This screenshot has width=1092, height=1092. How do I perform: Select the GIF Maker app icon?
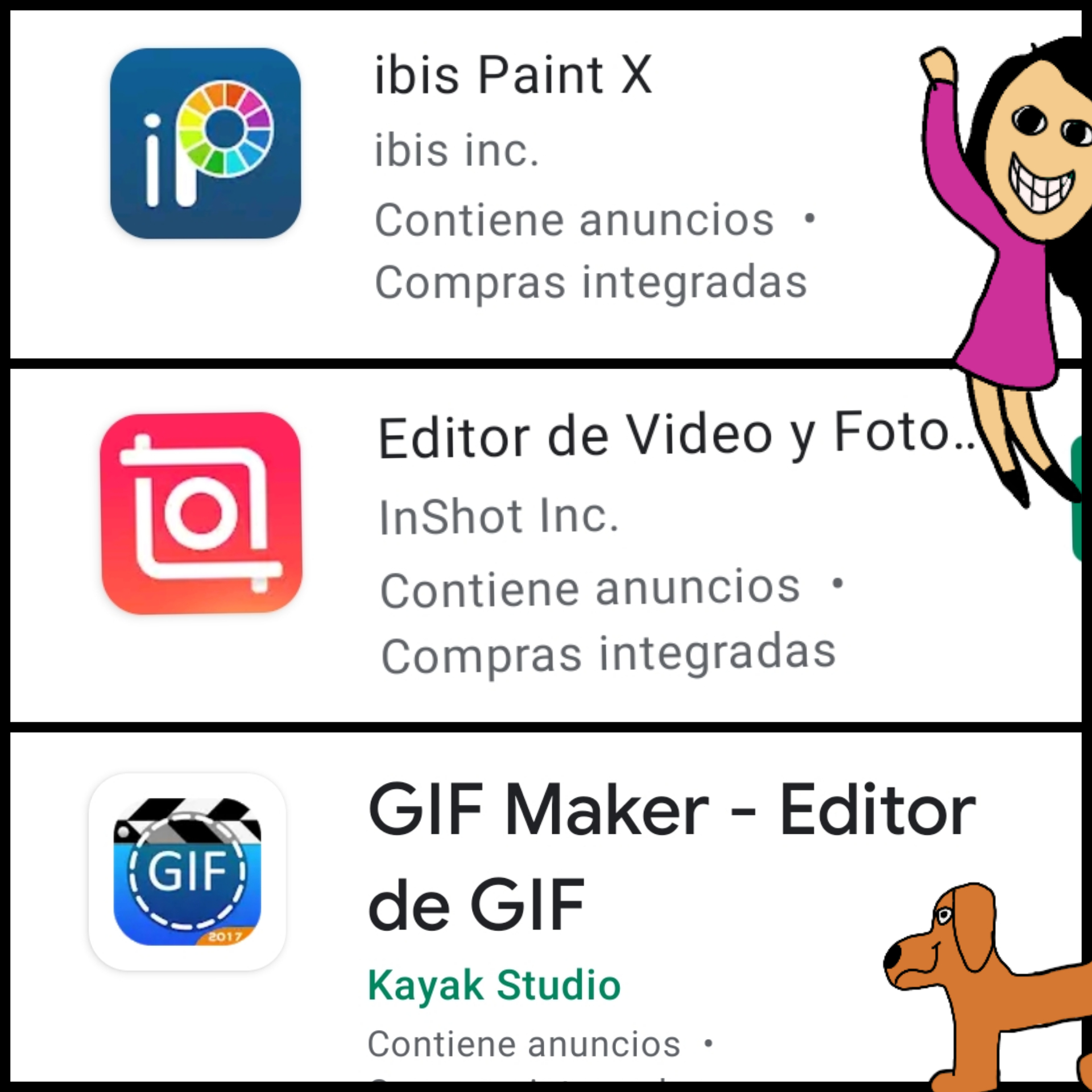click(x=188, y=871)
